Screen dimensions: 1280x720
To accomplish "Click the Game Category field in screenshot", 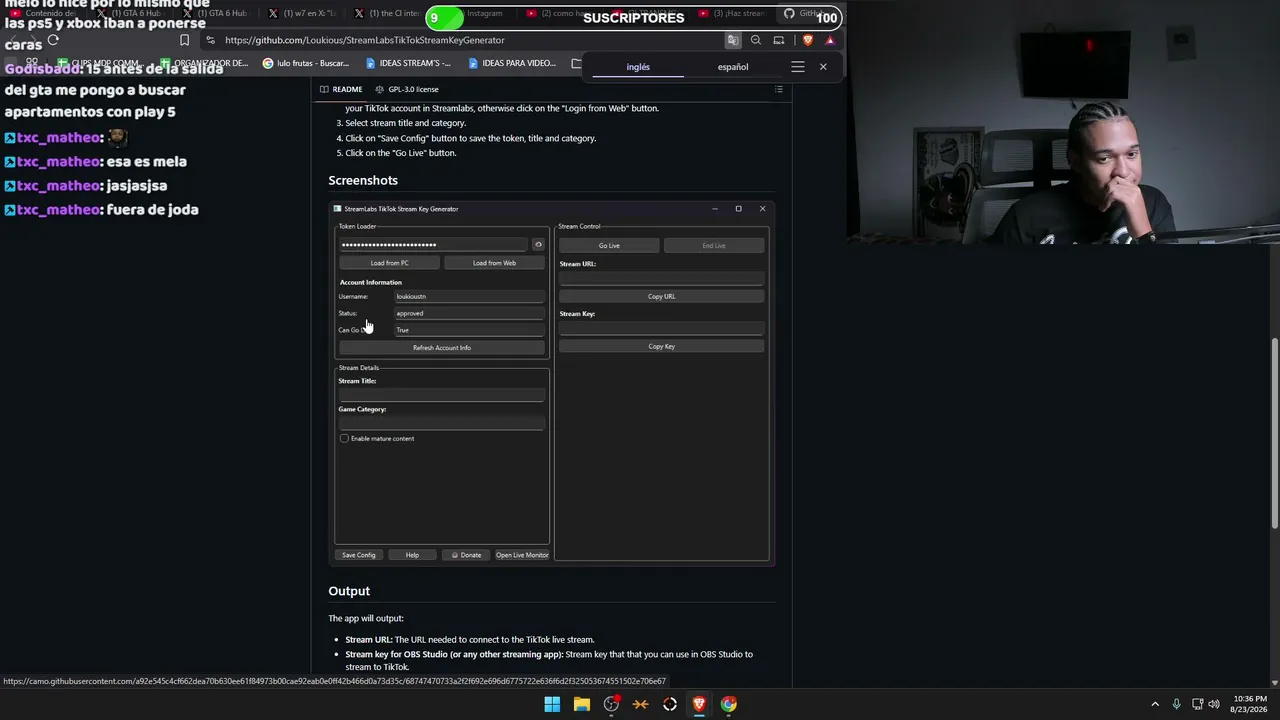I will (442, 423).
